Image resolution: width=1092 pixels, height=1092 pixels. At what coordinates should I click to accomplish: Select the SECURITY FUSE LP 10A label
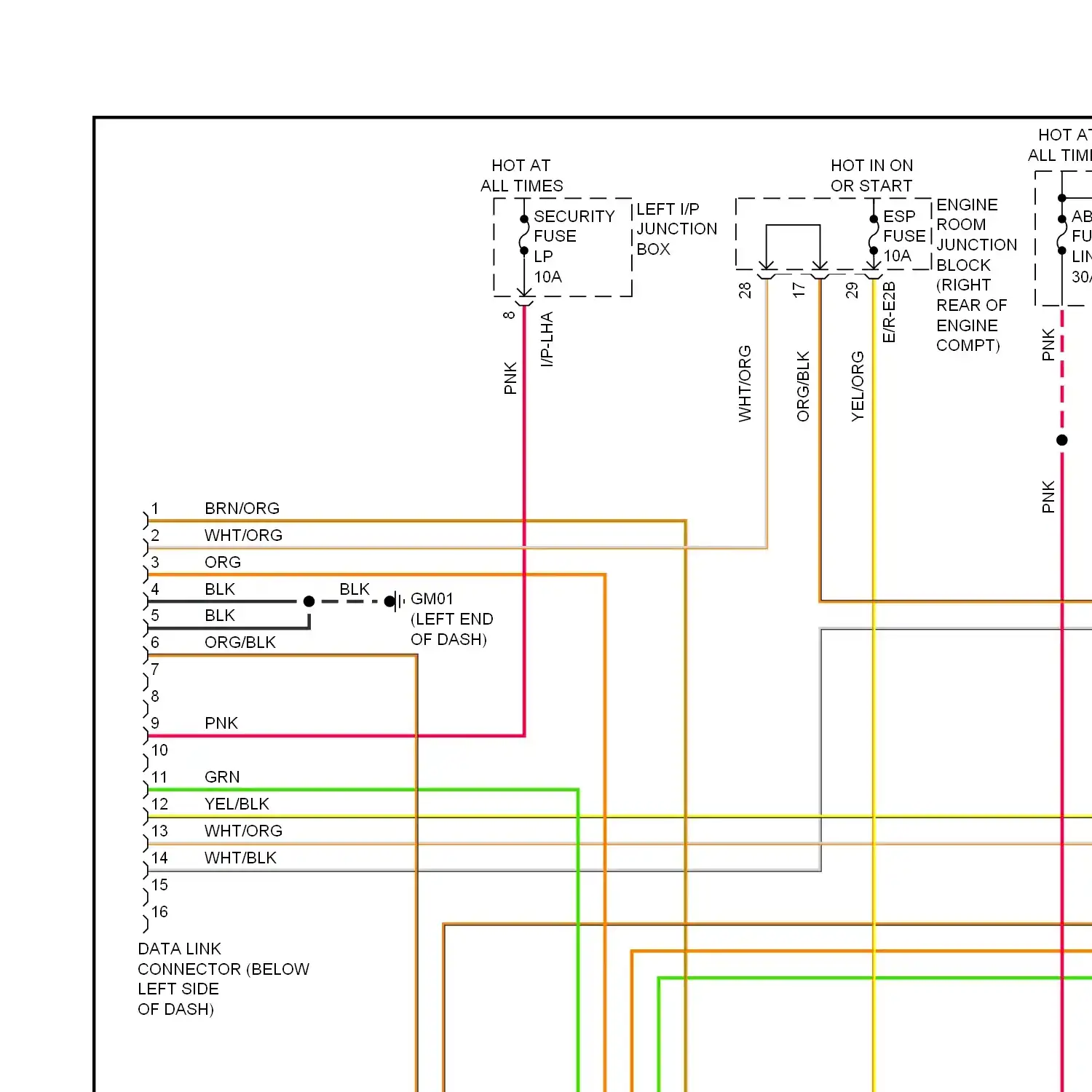coord(574,247)
